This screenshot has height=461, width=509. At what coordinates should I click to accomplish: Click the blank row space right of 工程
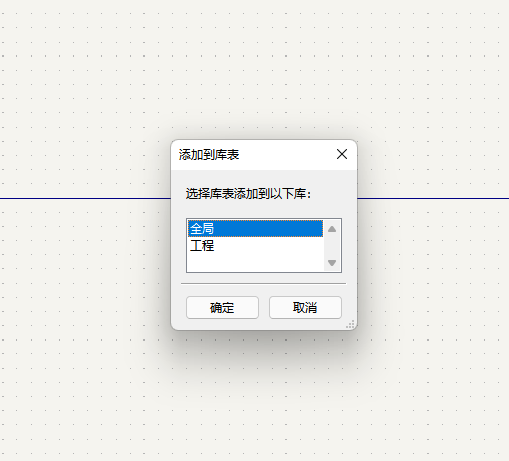pyautogui.click(x=269, y=246)
